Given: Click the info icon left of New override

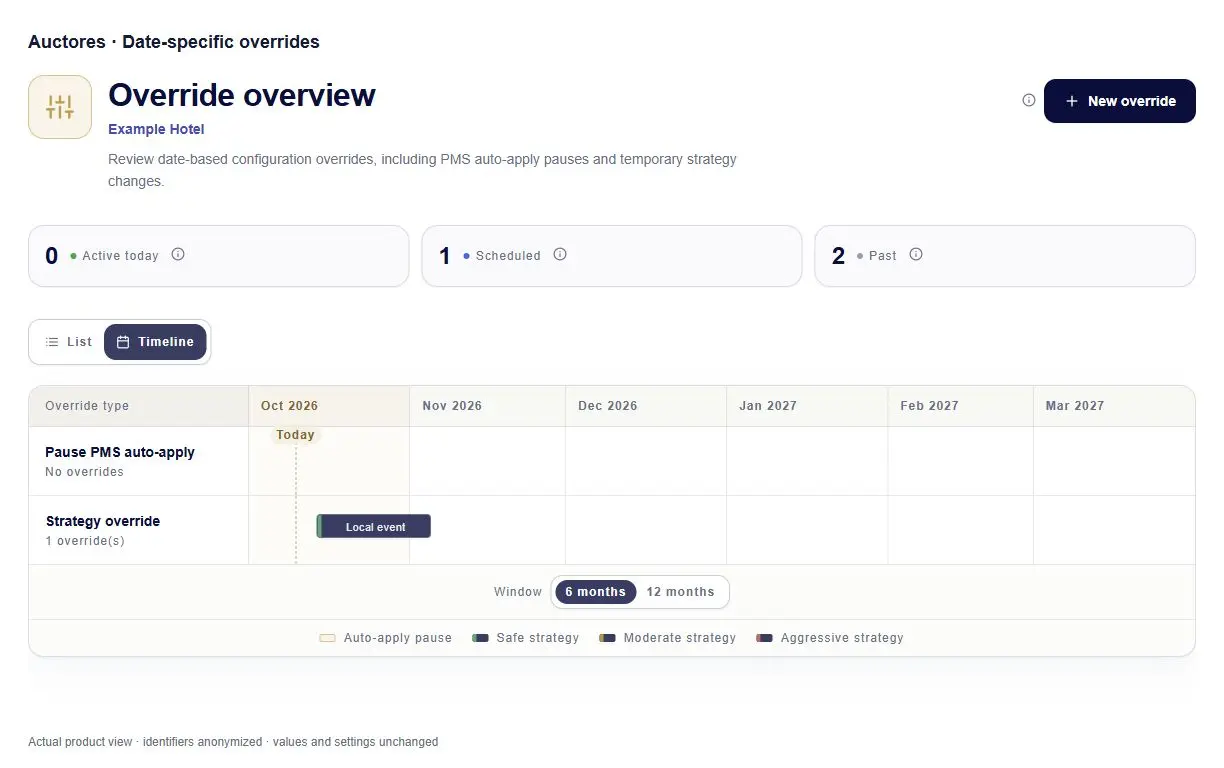Looking at the screenshot, I should pos(1029,100).
